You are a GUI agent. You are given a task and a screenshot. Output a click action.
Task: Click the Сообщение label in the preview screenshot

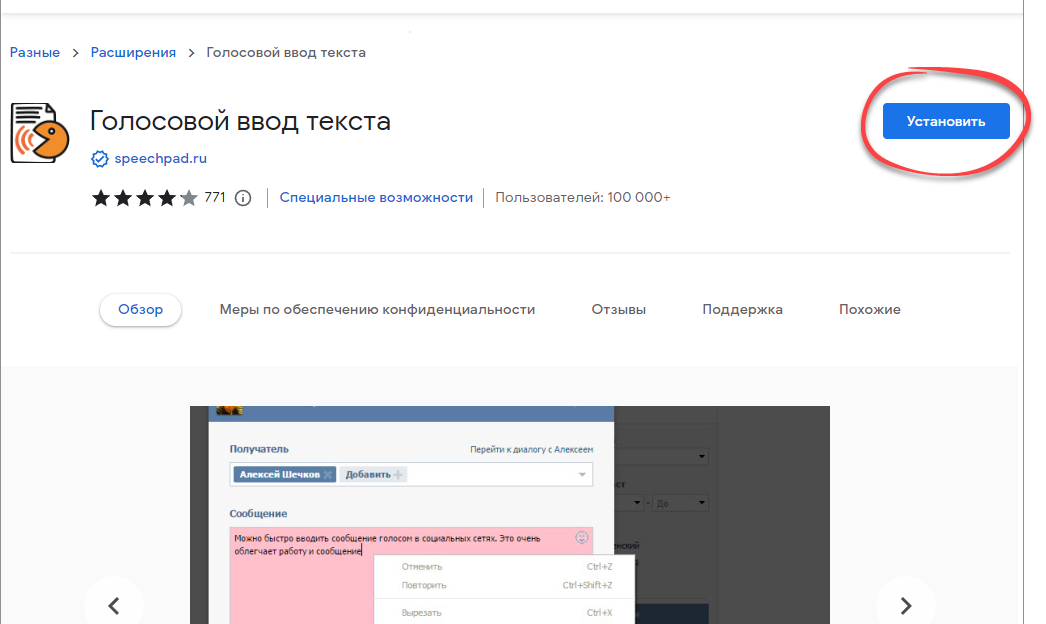click(x=258, y=514)
